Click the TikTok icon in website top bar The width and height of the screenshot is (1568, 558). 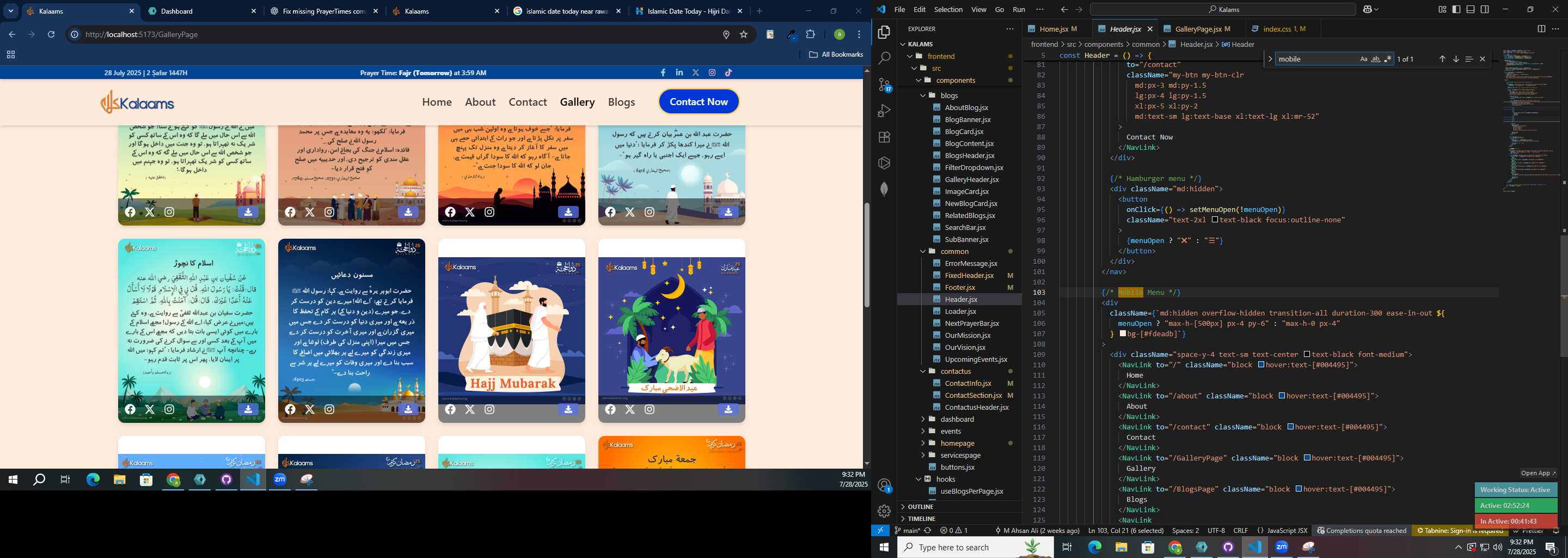728,72
